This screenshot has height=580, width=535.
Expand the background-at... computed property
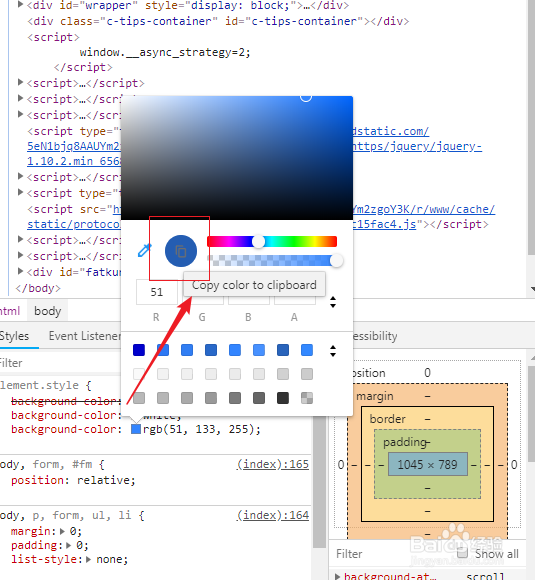click(337, 576)
